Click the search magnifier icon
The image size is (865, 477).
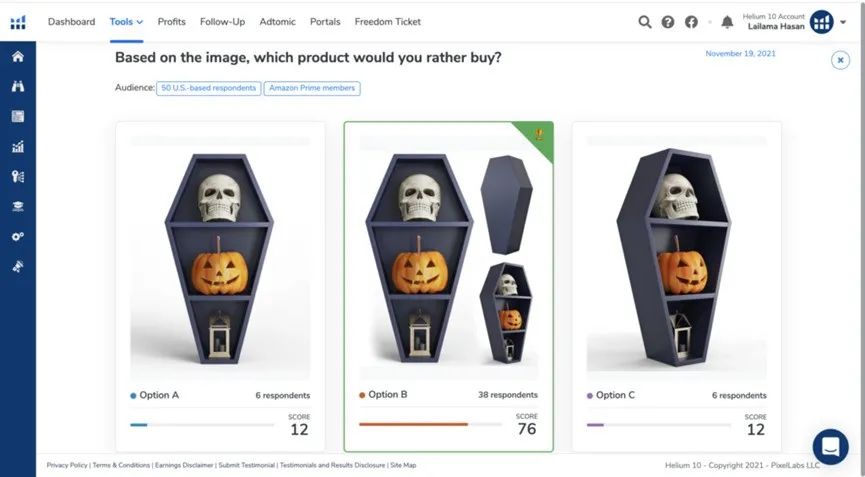coord(645,22)
